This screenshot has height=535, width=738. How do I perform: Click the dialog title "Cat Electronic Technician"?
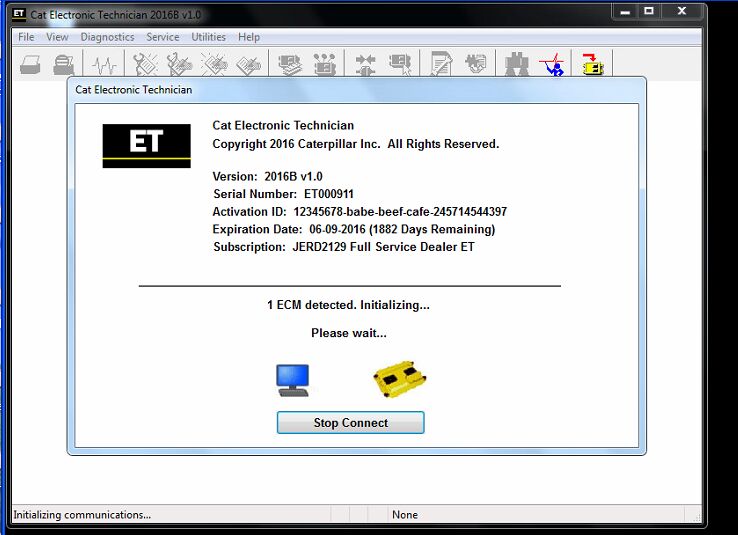[x=134, y=90]
